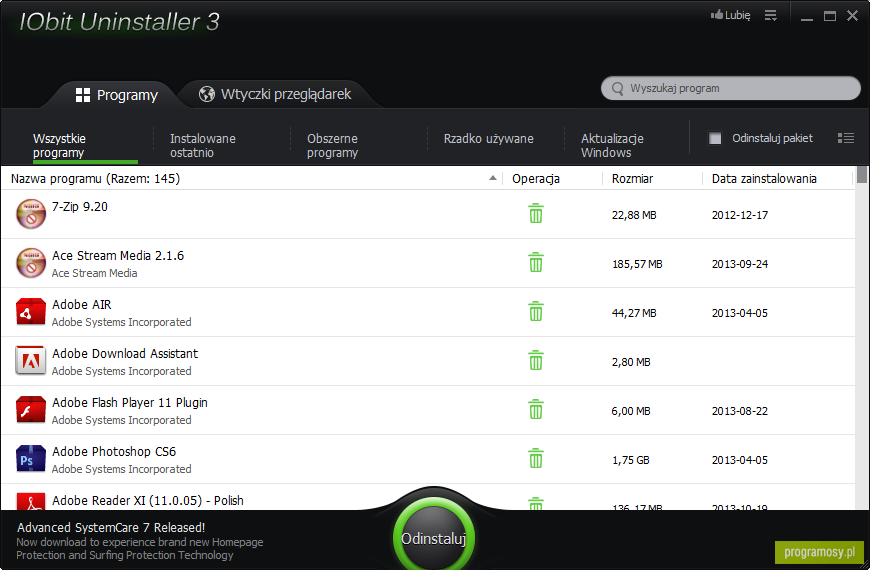Select Wszystkie programy filter

point(59,145)
